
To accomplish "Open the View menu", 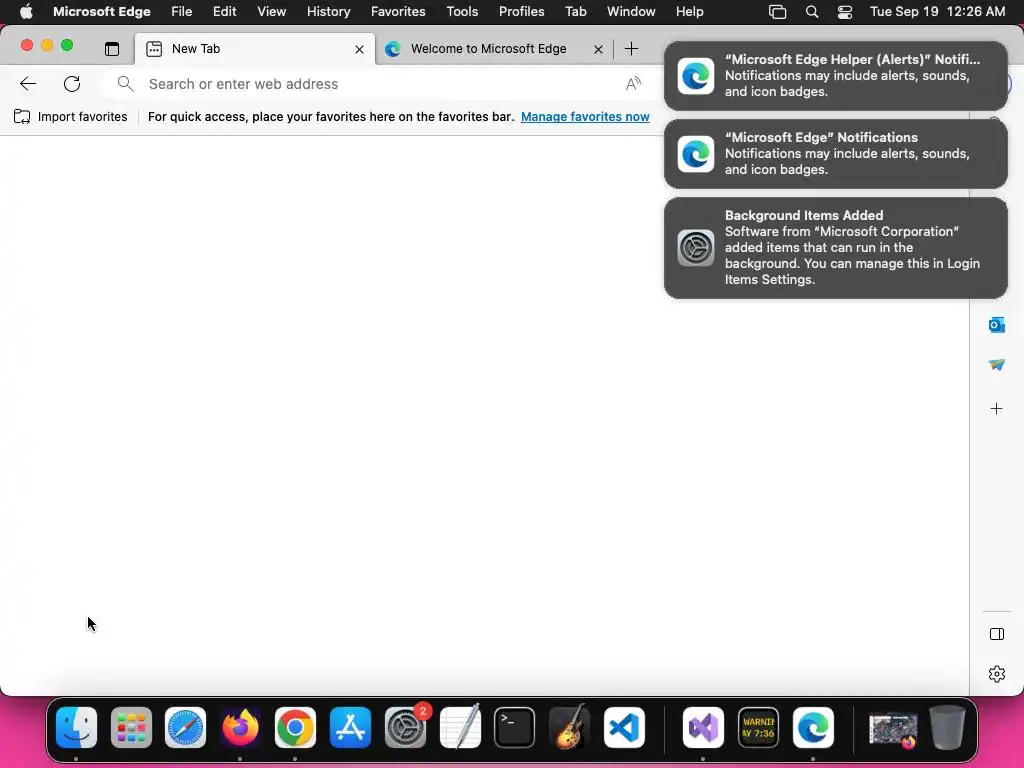I will 272,12.
